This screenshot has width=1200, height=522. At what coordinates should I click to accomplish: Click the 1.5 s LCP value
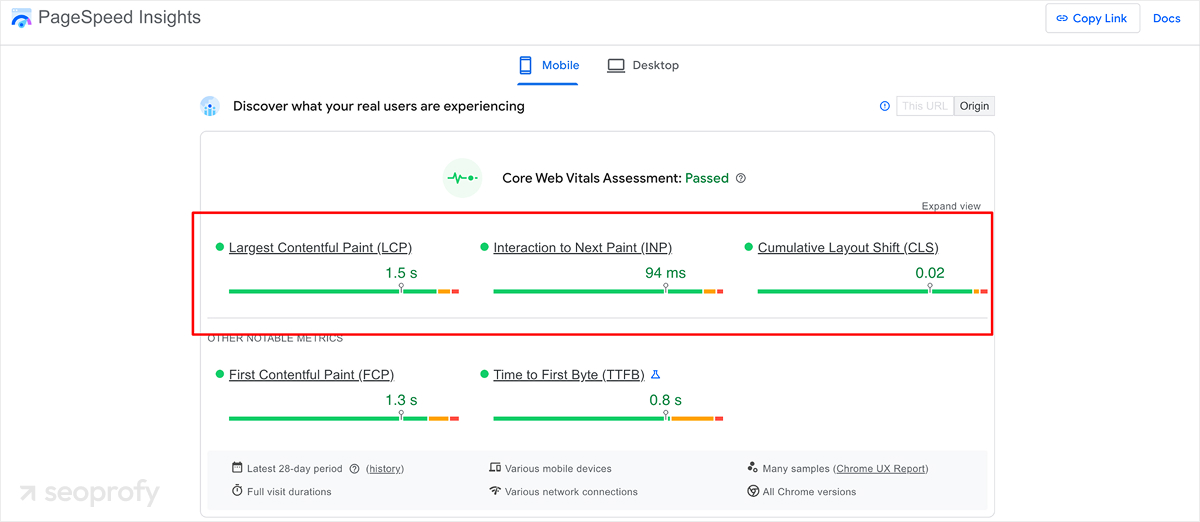[401, 272]
